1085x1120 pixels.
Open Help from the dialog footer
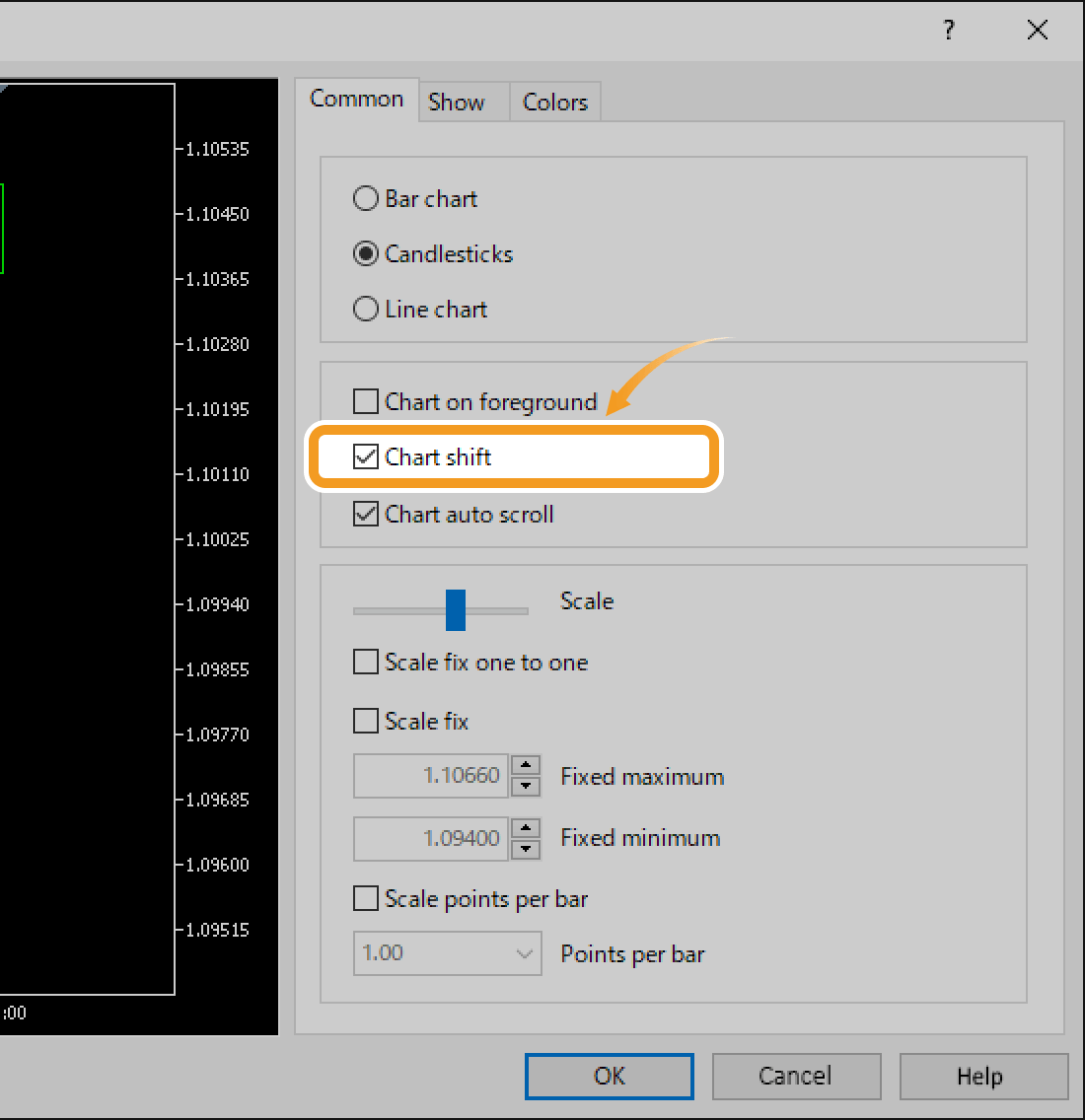pos(982,1076)
